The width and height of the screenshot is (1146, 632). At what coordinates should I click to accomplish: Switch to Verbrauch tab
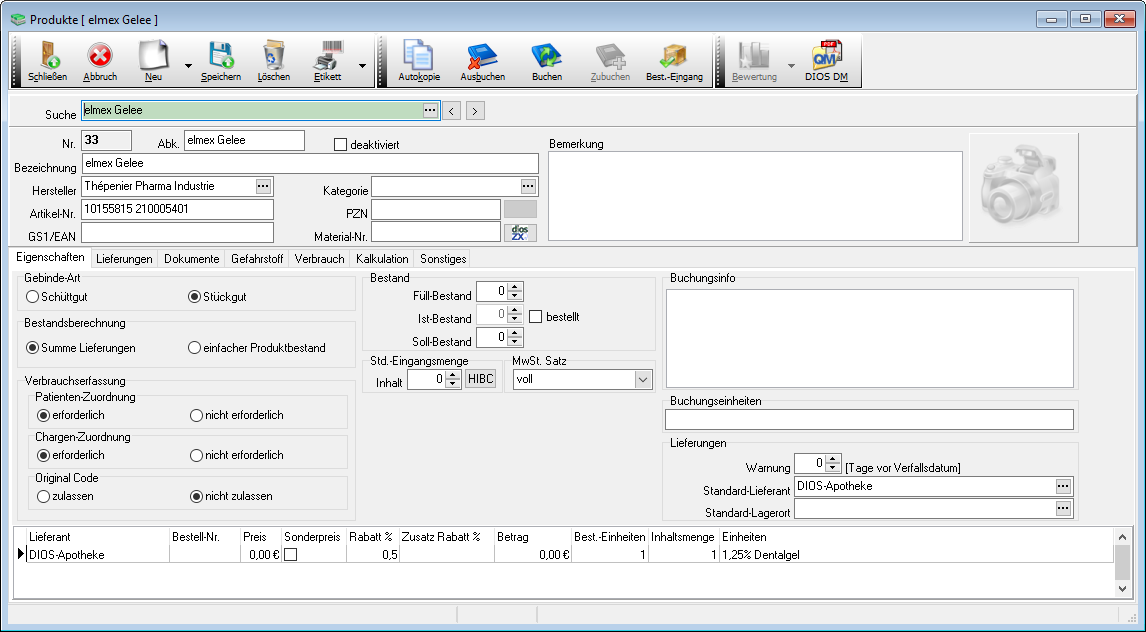[319, 259]
